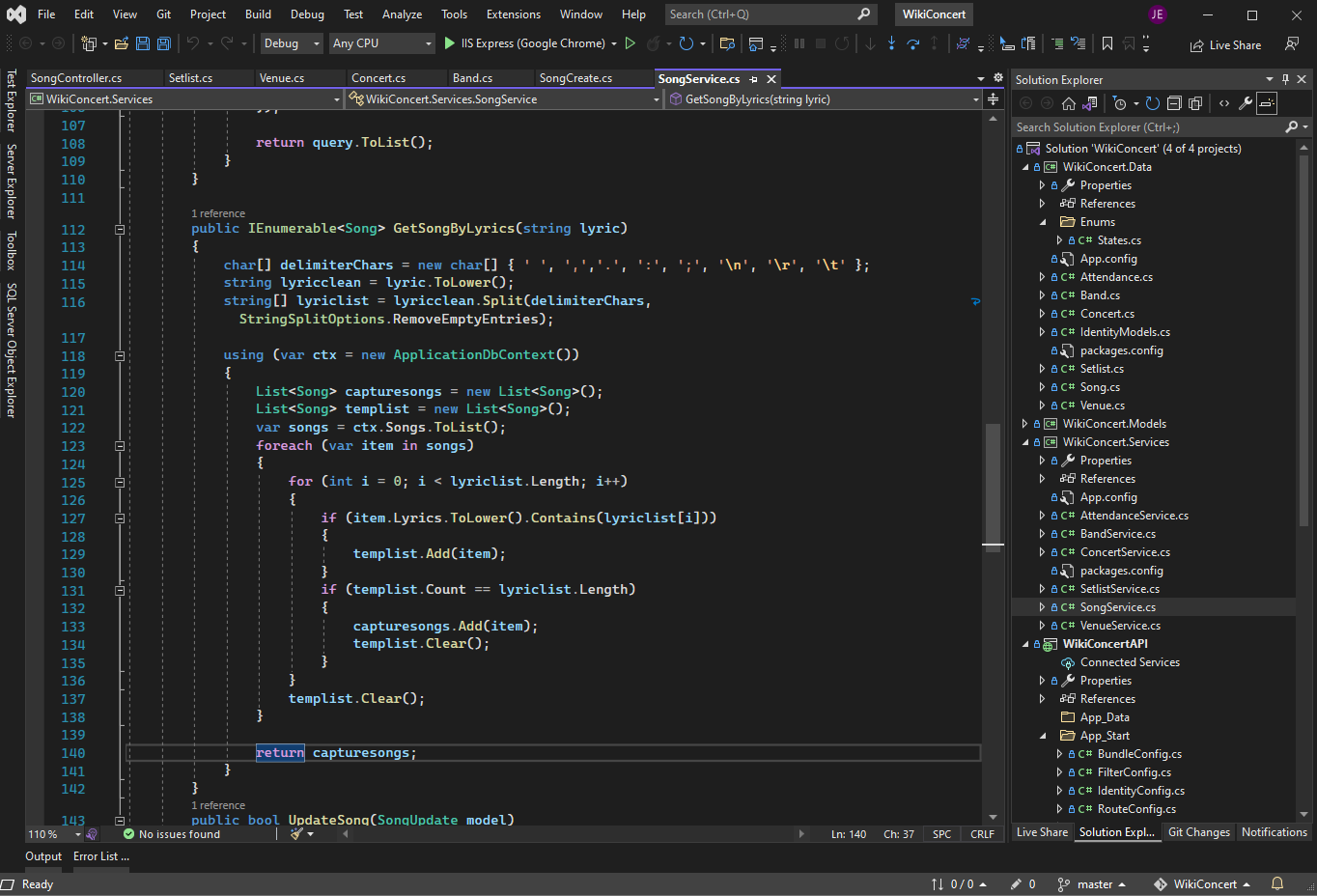The height and width of the screenshot is (896, 1317).
Task: Collapse the GetSongByLyrics method outline box
Action: point(120,230)
